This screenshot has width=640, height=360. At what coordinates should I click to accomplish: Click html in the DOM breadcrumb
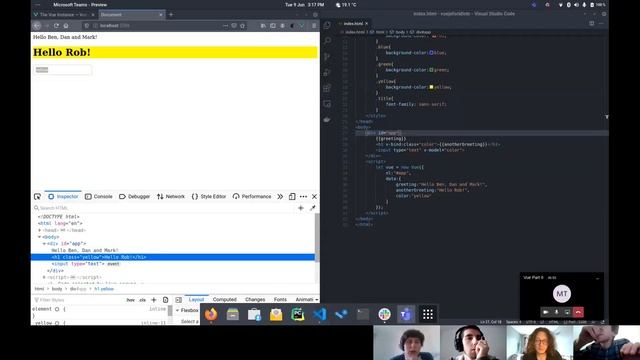click(x=39, y=289)
